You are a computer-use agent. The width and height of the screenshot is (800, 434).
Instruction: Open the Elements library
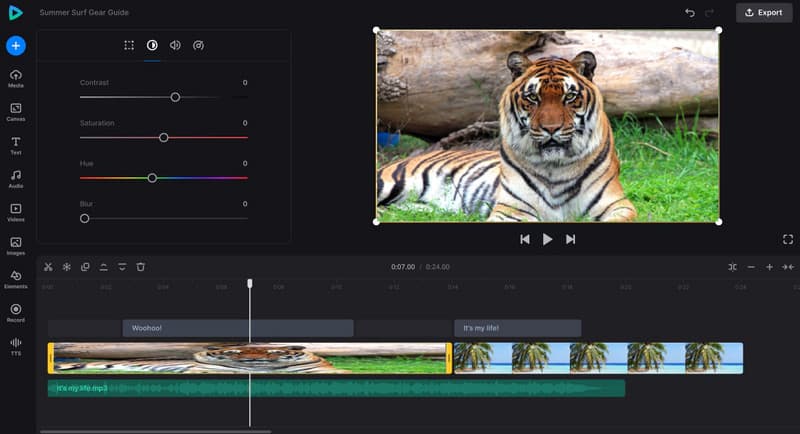[x=16, y=279]
